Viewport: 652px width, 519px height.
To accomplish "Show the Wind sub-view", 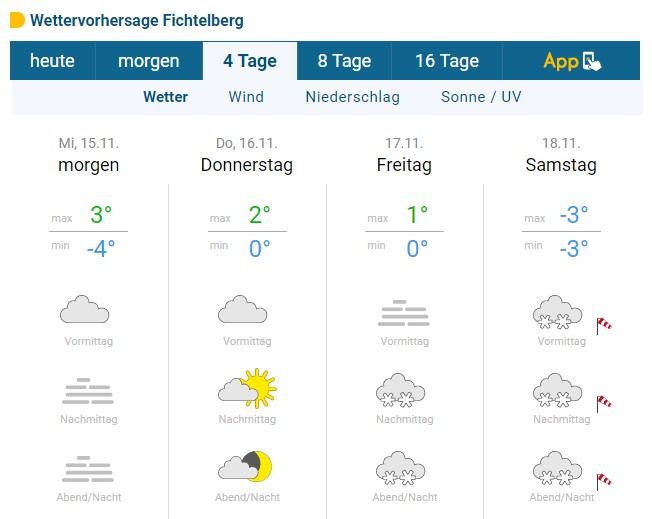I will point(246,97).
